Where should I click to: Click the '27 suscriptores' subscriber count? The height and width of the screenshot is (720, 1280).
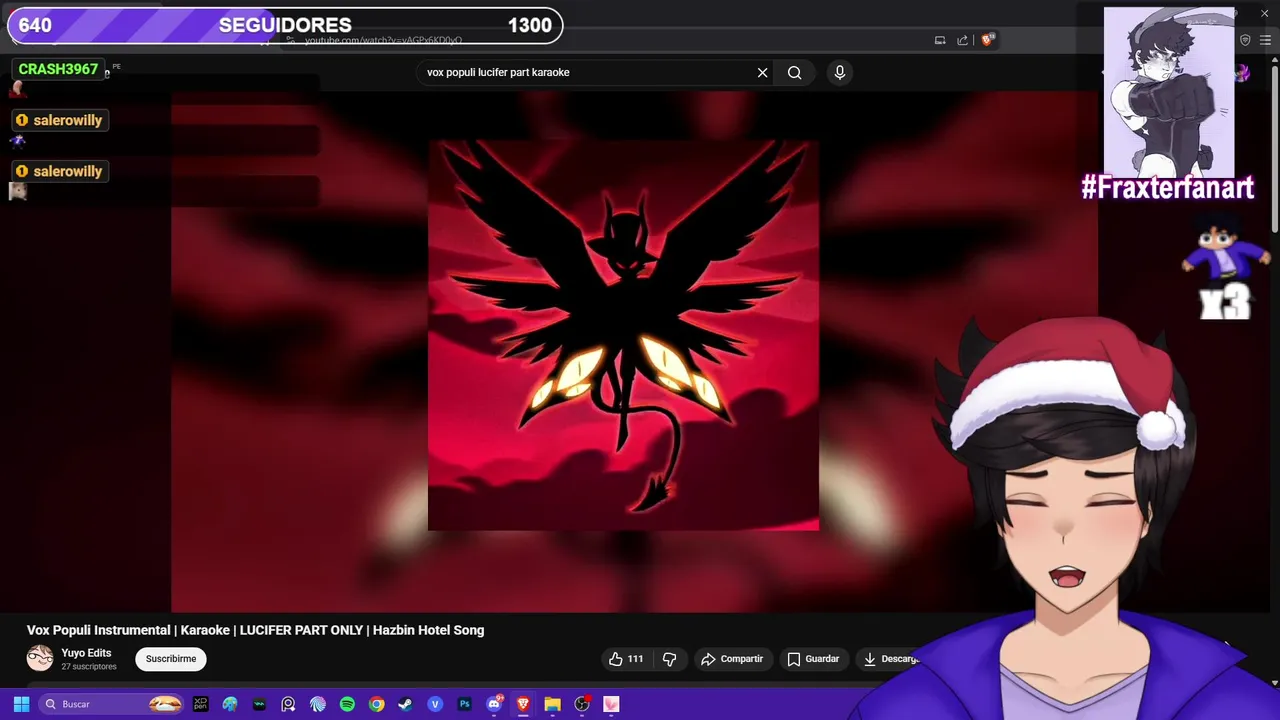(x=89, y=667)
